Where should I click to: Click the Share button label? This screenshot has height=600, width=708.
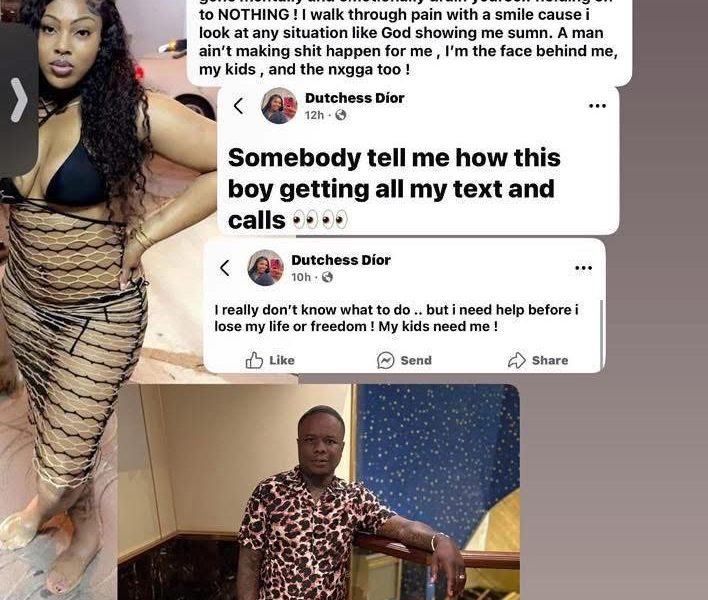[x=550, y=360]
